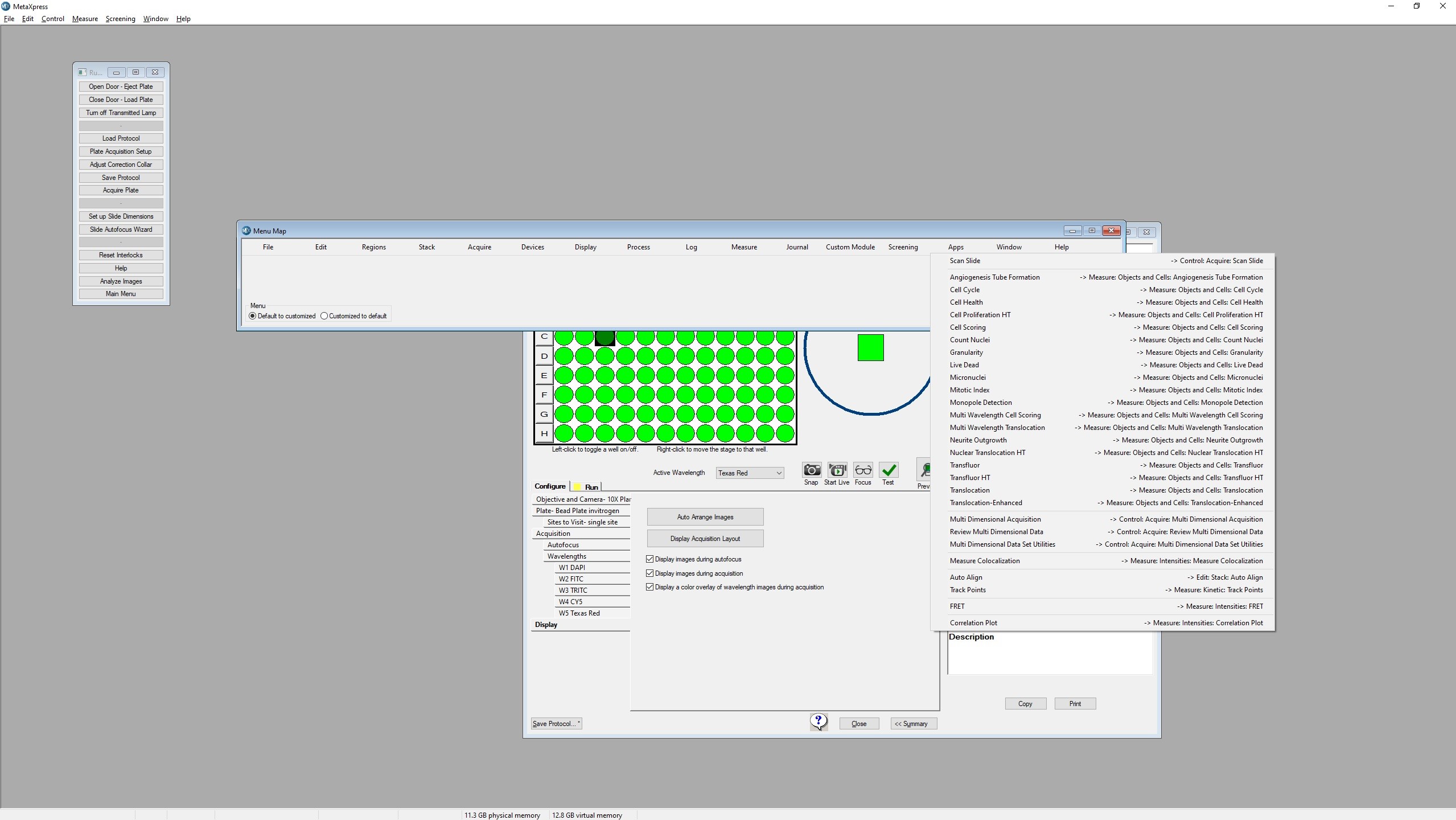Open the Acquisition section in tree
1456x820 pixels.
(x=553, y=534)
